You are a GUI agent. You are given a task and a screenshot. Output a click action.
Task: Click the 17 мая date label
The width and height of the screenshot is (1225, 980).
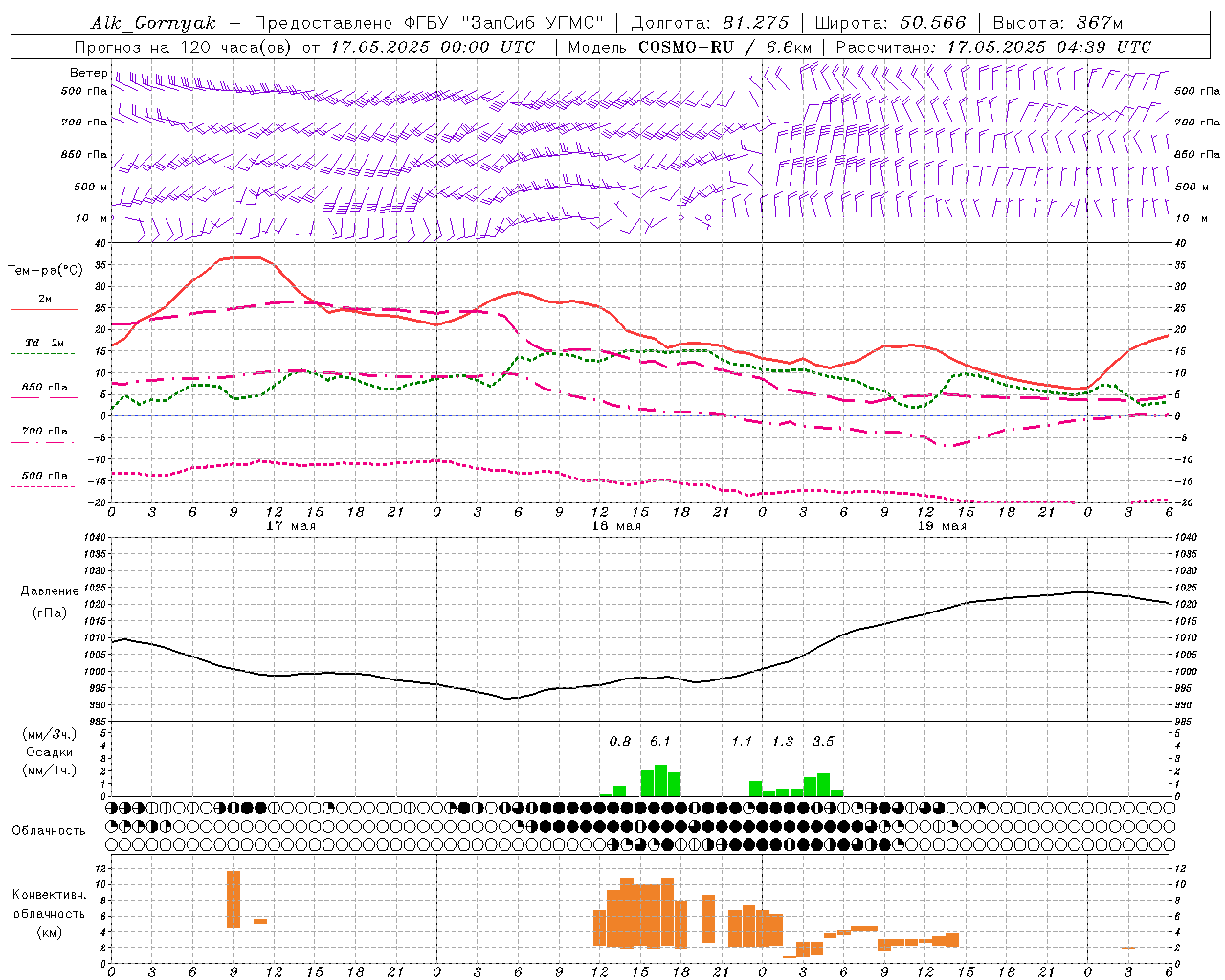point(290,526)
